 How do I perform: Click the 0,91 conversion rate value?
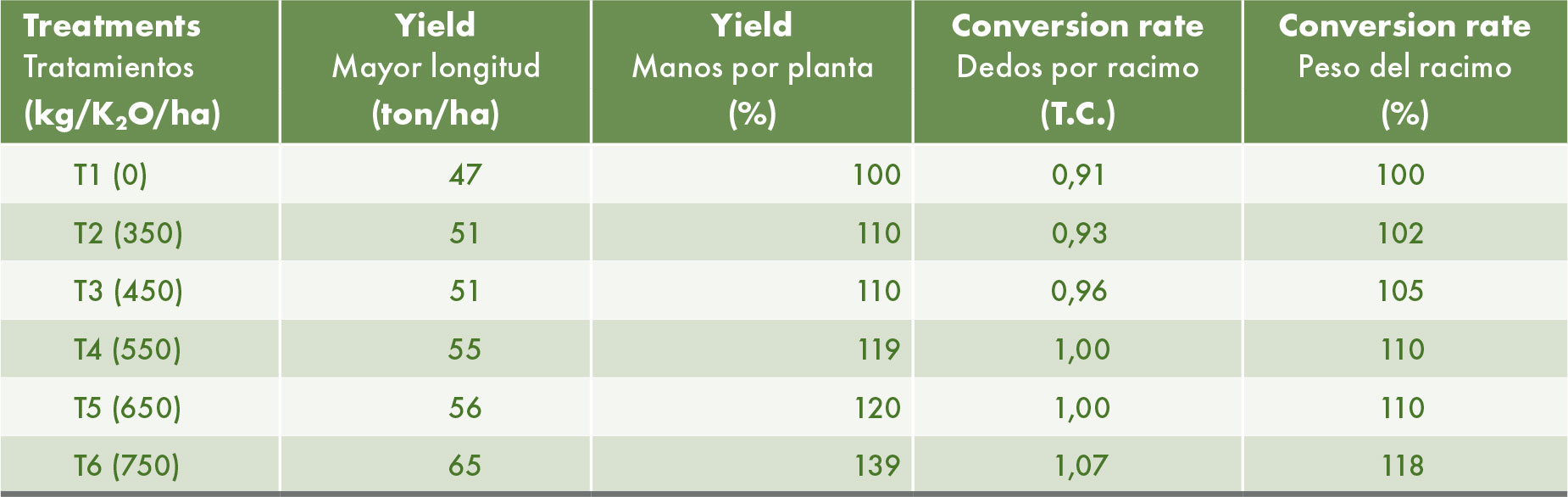tap(1078, 175)
